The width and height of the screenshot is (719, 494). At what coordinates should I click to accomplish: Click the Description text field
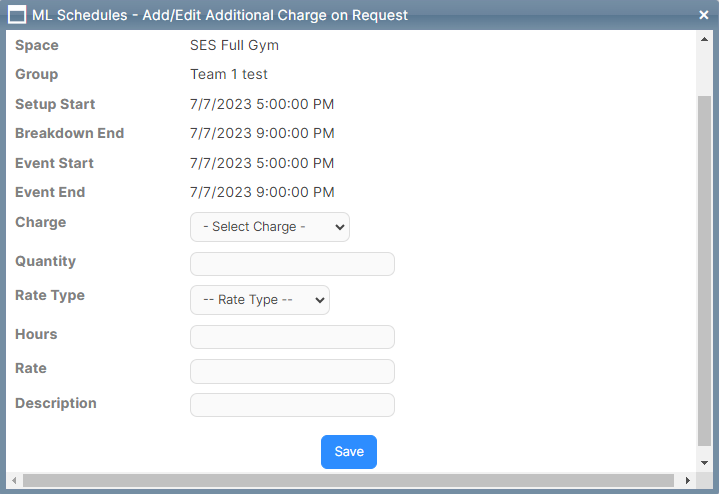click(x=293, y=405)
